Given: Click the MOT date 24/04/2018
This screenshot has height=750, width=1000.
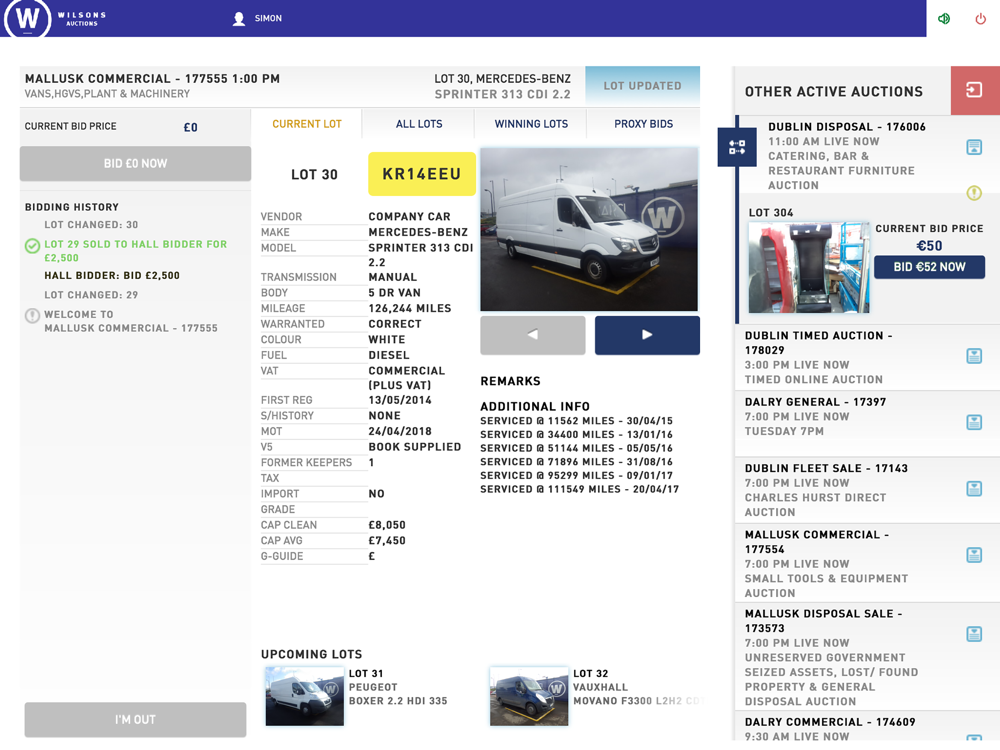Looking at the screenshot, I should [400, 431].
